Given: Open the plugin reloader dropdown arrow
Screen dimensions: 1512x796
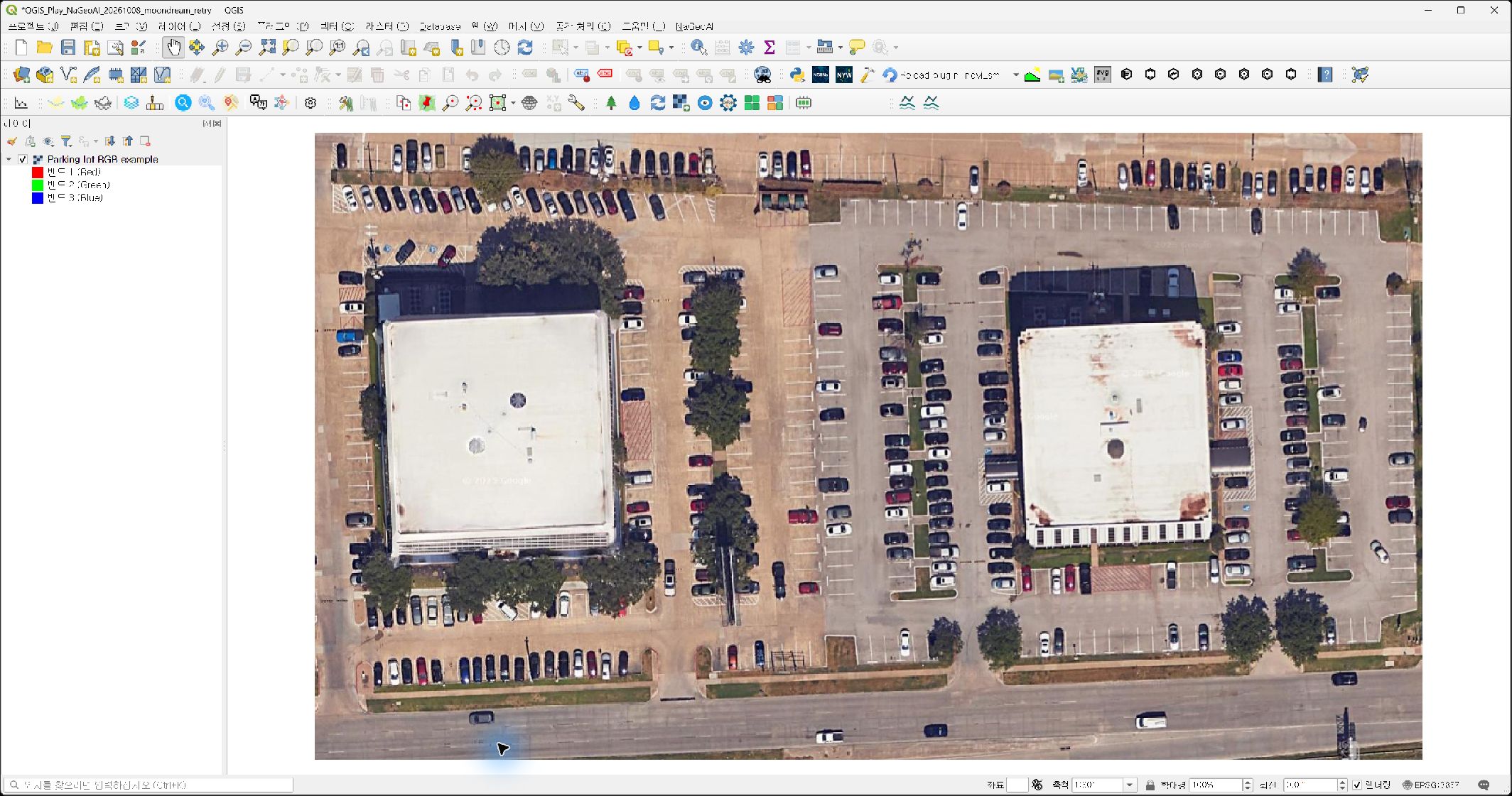Looking at the screenshot, I should 1015,75.
